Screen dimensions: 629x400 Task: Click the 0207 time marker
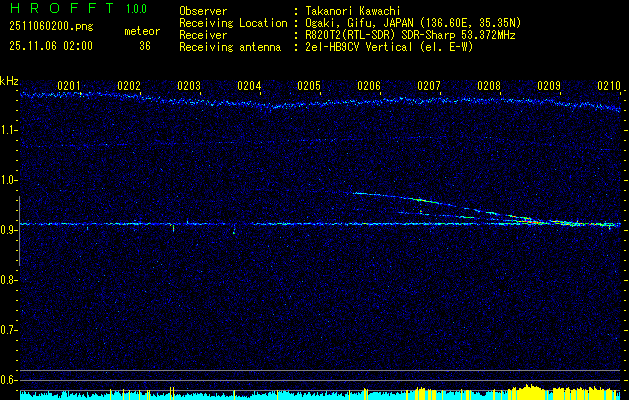(429, 85)
